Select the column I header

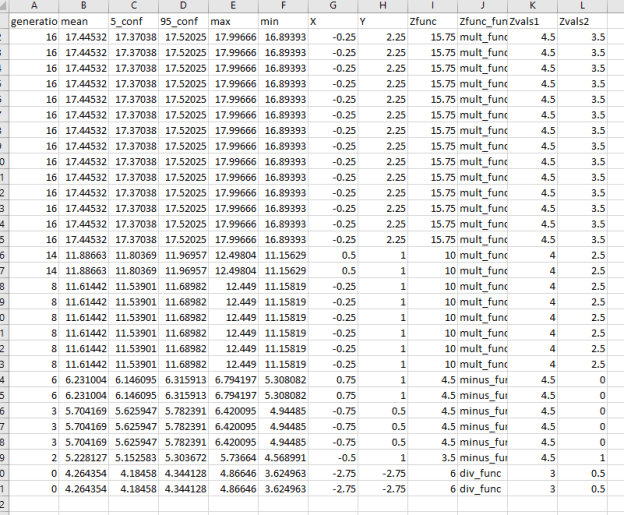pos(431,6)
